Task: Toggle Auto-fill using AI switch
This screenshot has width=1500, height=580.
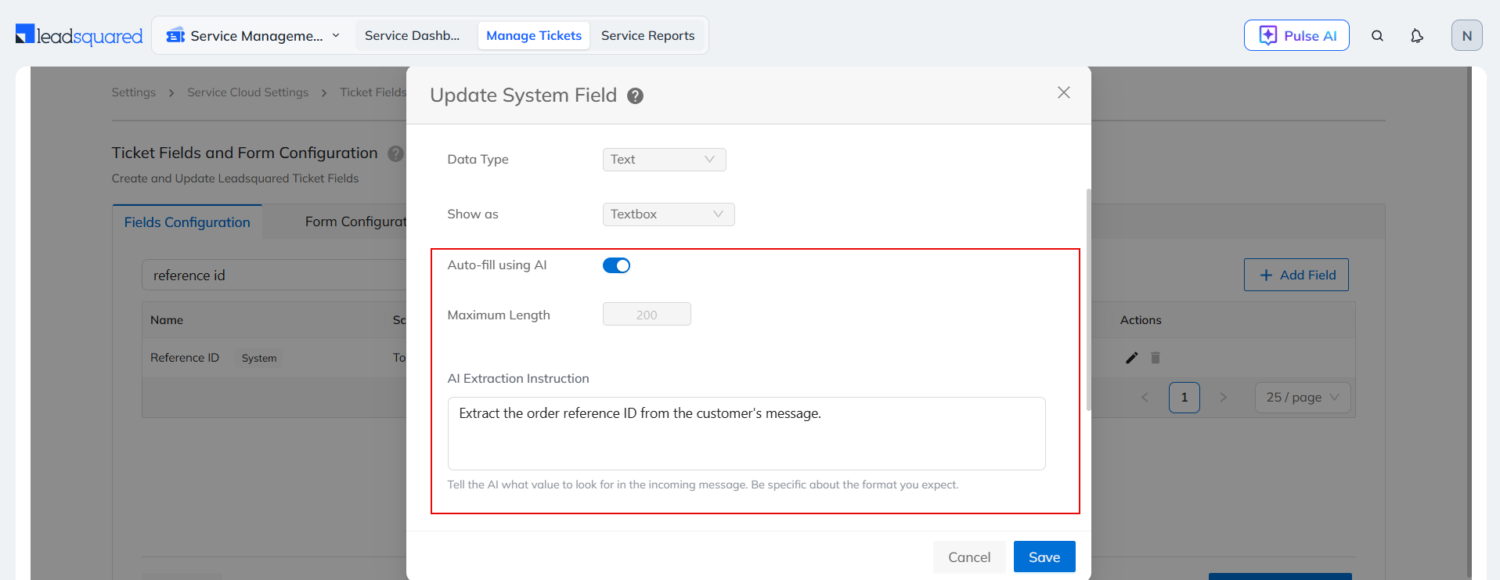Action: coord(616,265)
